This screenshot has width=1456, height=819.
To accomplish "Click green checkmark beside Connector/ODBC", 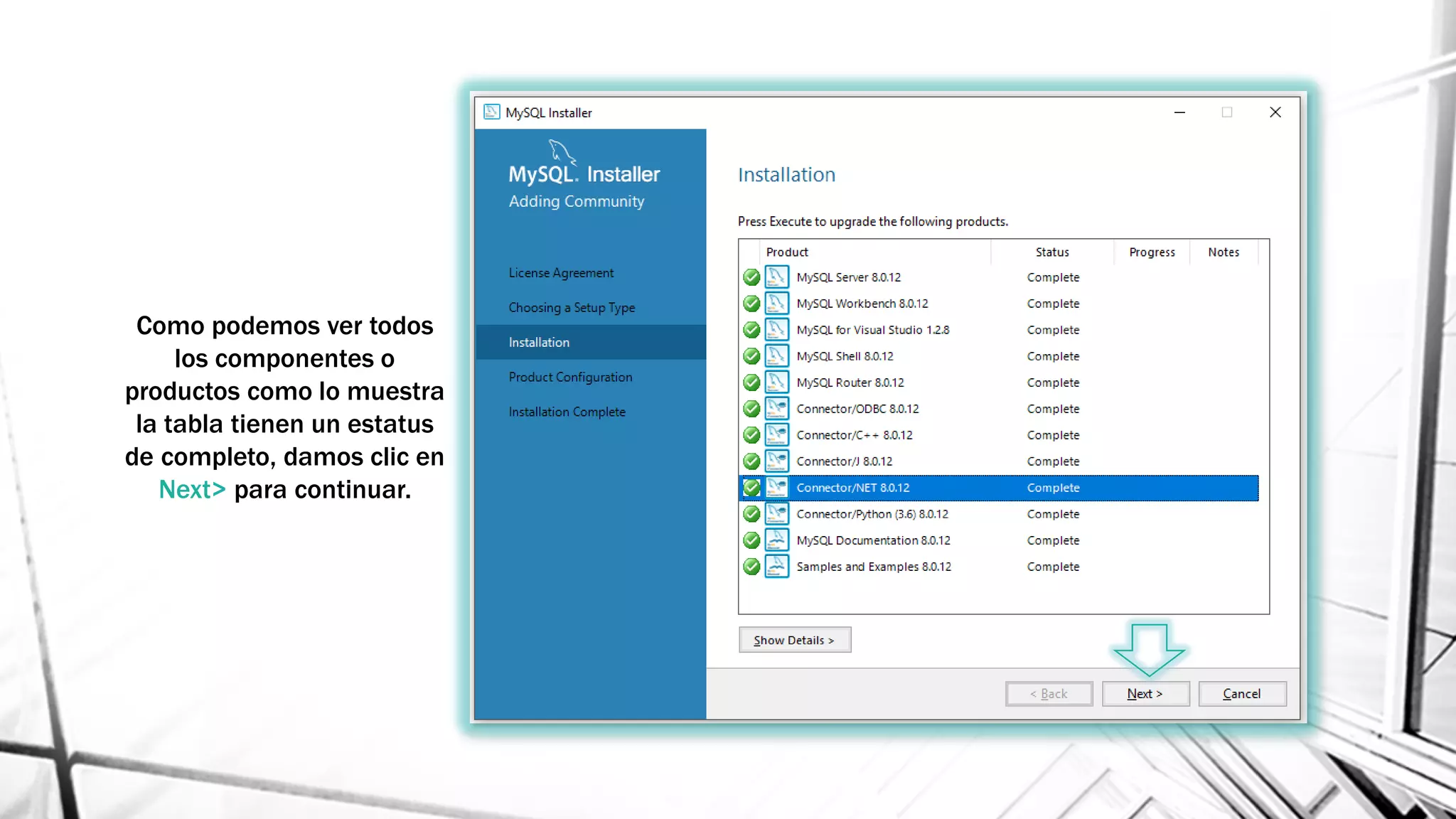I will [x=751, y=409].
